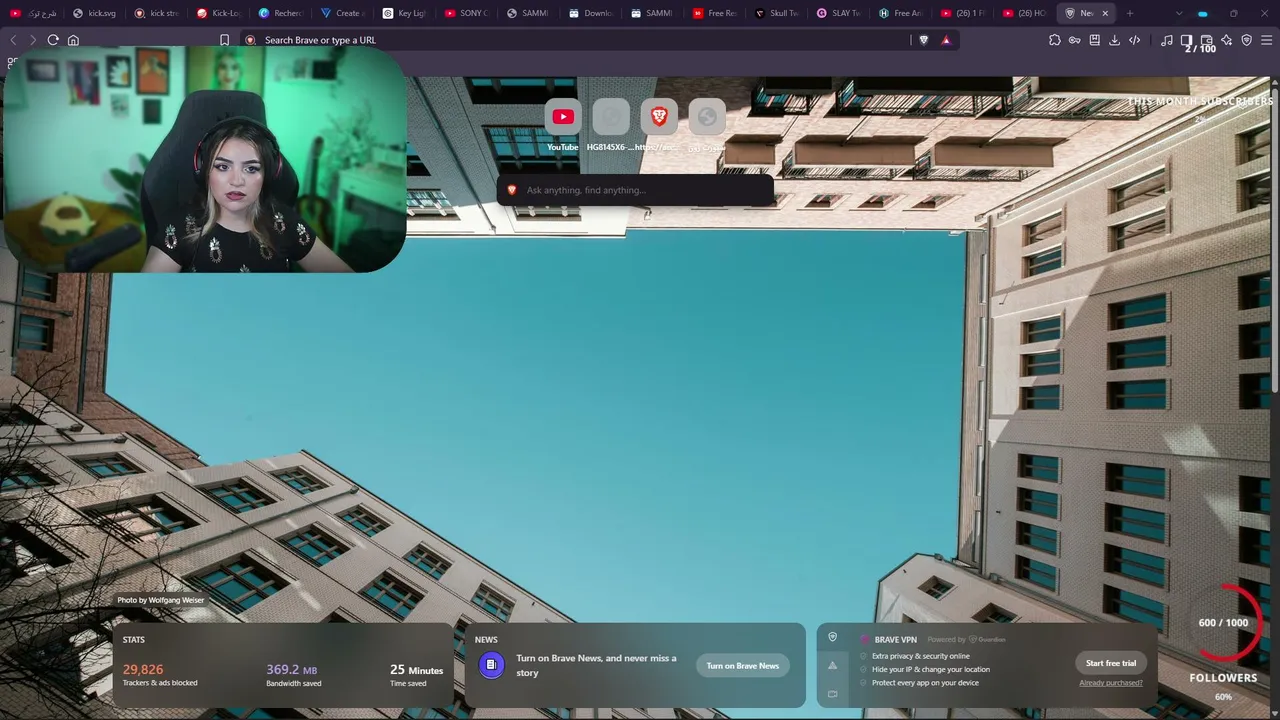Select the Rewards triangle tab in widget

832,666
